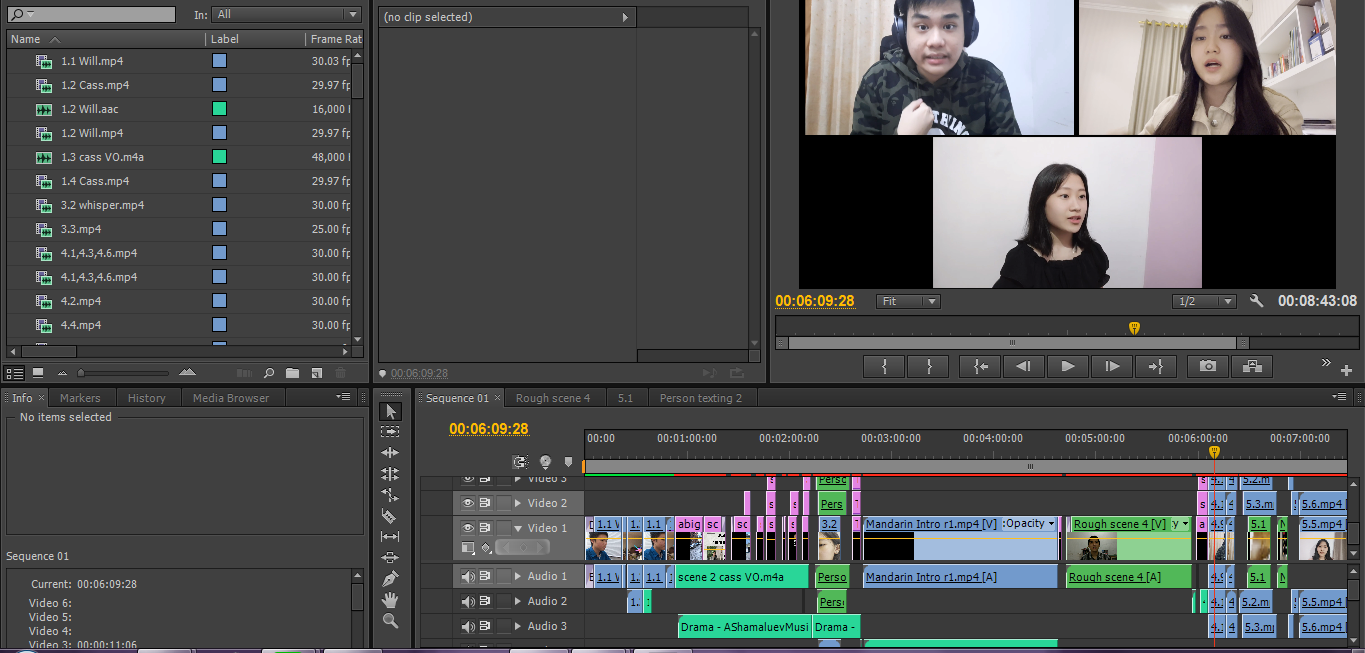Hide Video 2 track with eye icon
This screenshot has width=1365, height=653.
click(467, 503)
